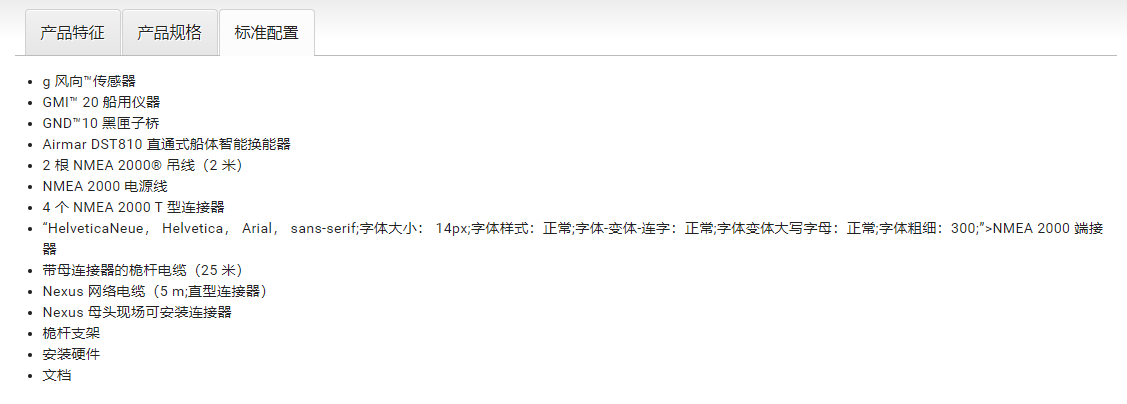Click the g 风向 传感器 list item
The height and width of the screenshot is (404, 1127).
coord(89,81)
